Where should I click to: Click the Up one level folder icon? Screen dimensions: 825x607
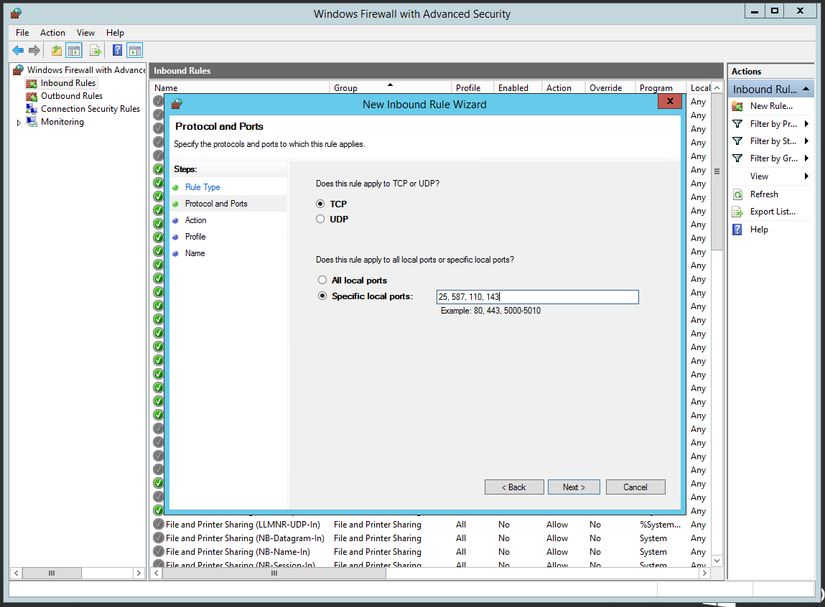pos(56,50)
